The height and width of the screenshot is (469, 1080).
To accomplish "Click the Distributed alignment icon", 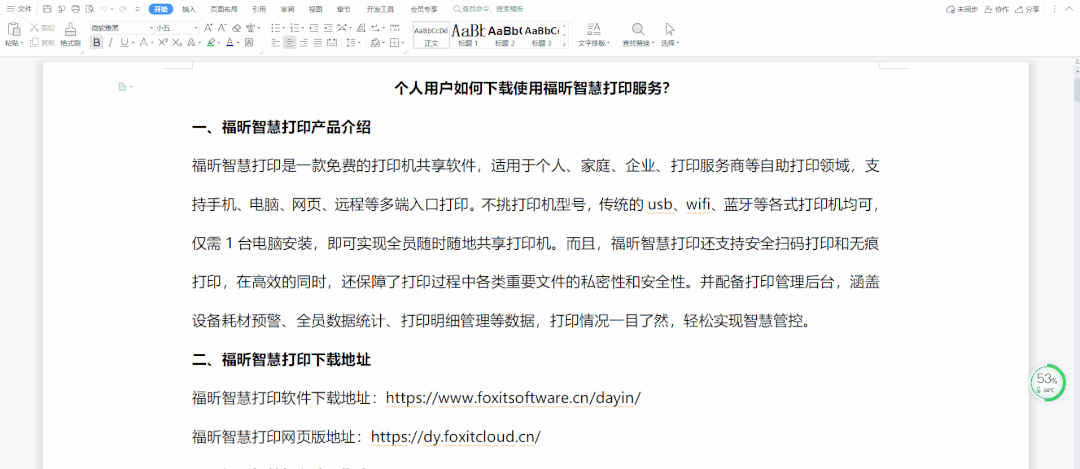I will [x=331, y=42].
